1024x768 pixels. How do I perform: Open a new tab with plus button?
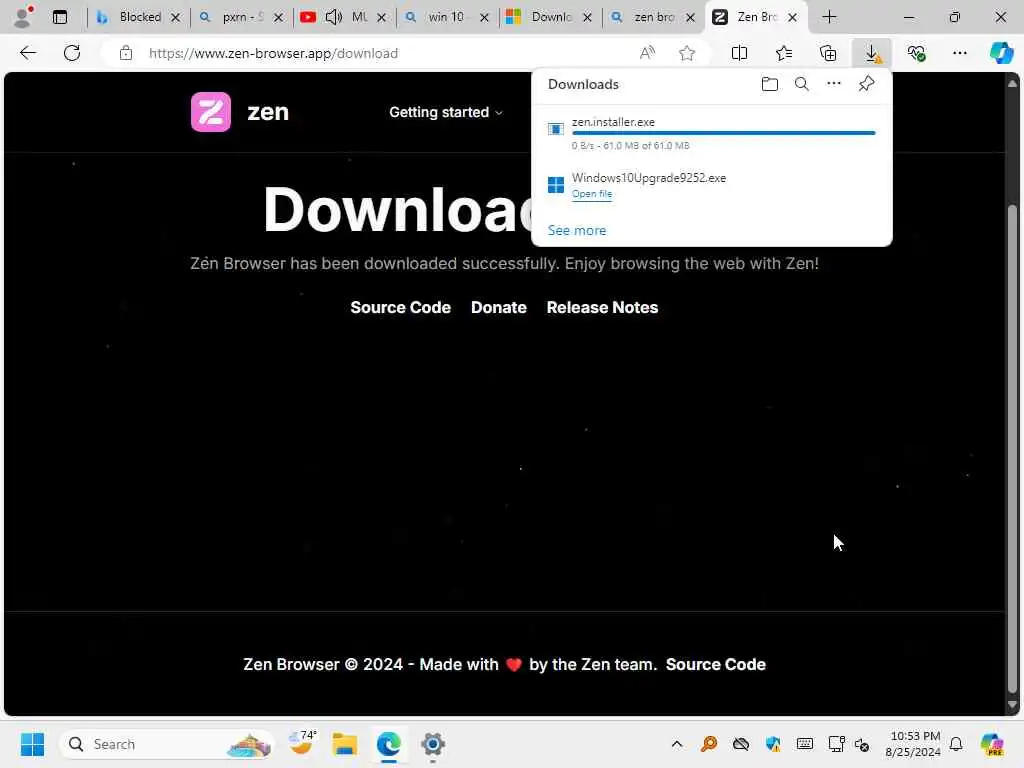(x=829, y=17)
